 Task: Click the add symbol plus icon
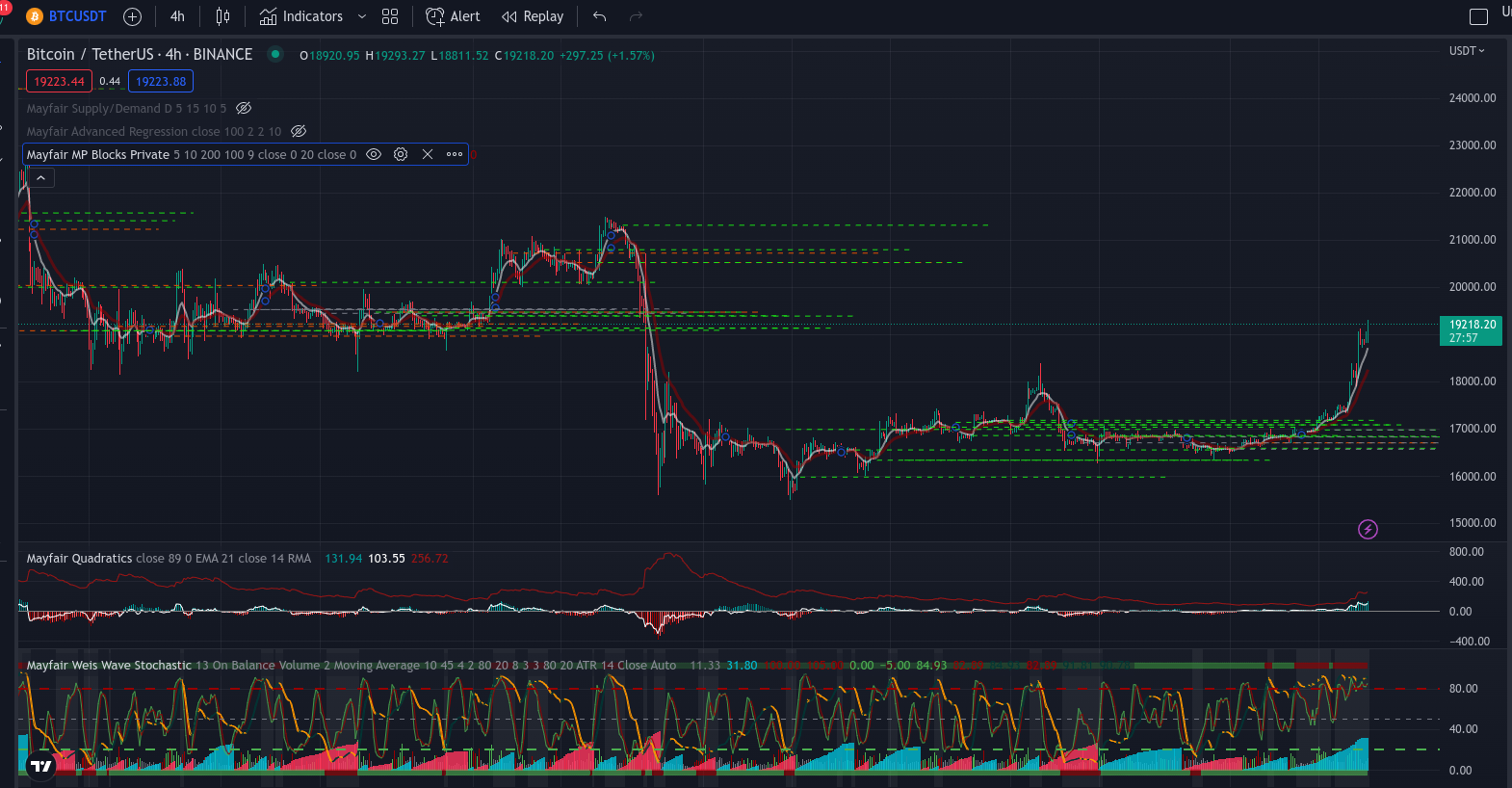(133, 16)
